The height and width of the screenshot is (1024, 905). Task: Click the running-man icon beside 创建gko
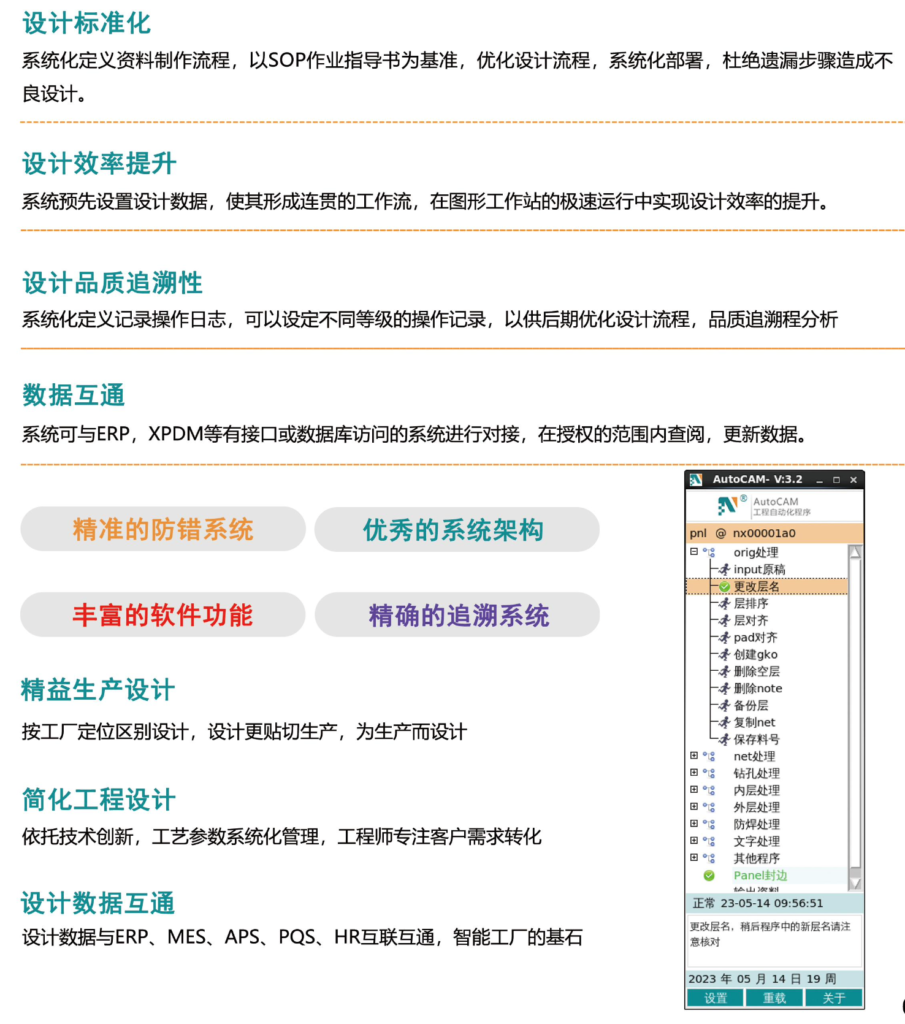pyautogui.click(x=724, y=654)
